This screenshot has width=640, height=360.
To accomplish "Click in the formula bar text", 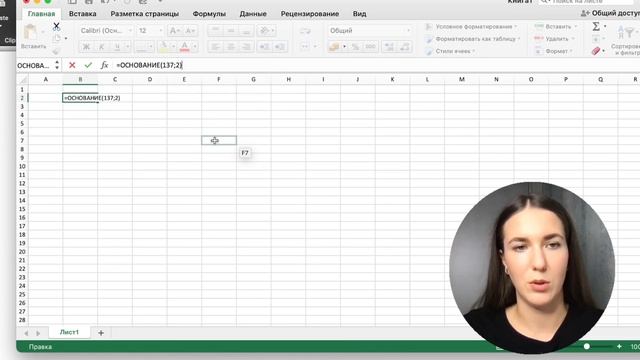I will pos(149,65).
